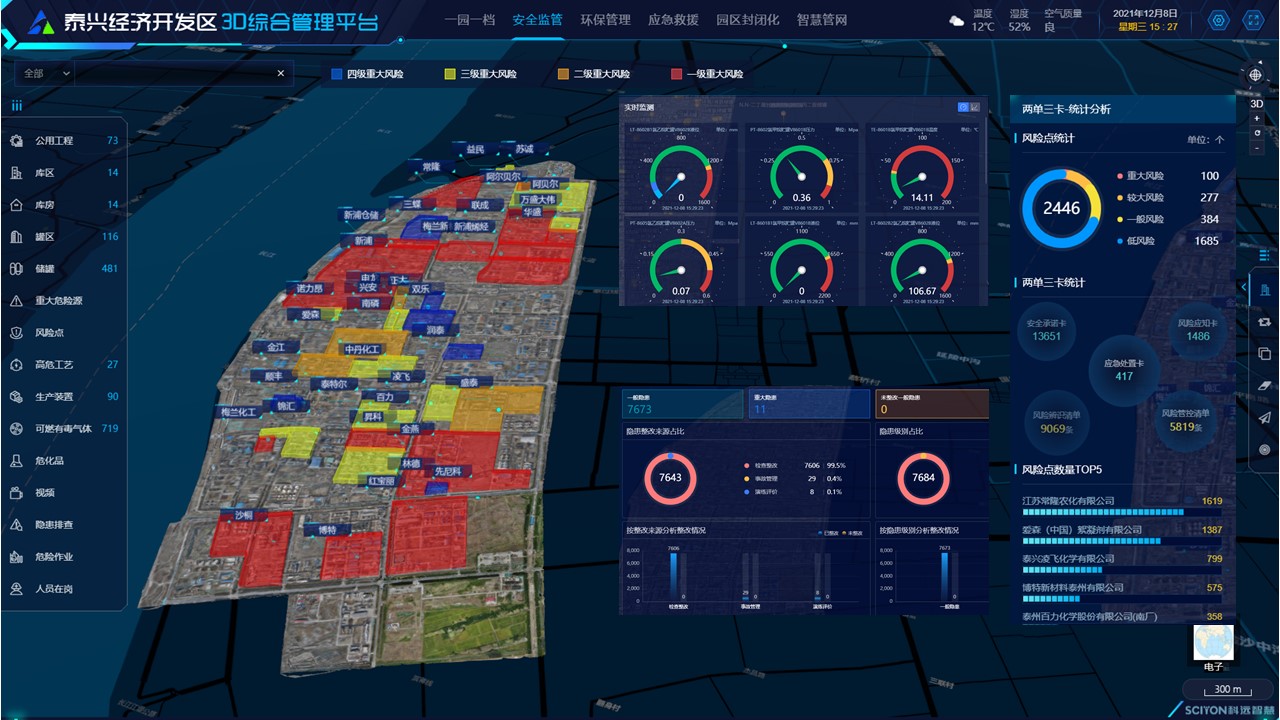This screenshot has height=720, width=1280.
Task: Toggle the 3D view mode button
Action: (1256, 103)
